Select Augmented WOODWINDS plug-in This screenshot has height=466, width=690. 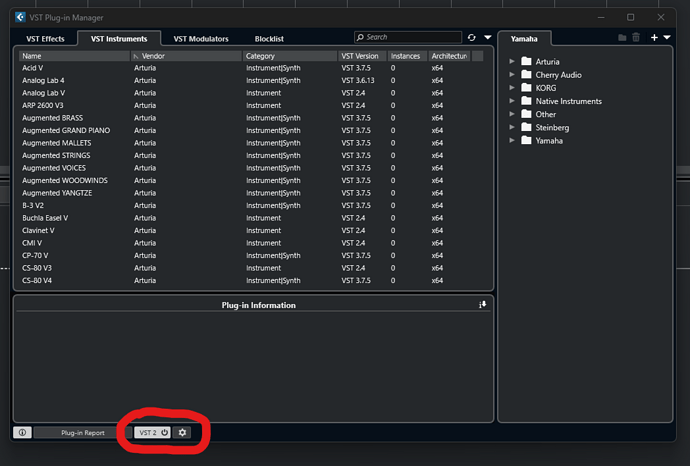pyautogui.click(x=252, y=180)
